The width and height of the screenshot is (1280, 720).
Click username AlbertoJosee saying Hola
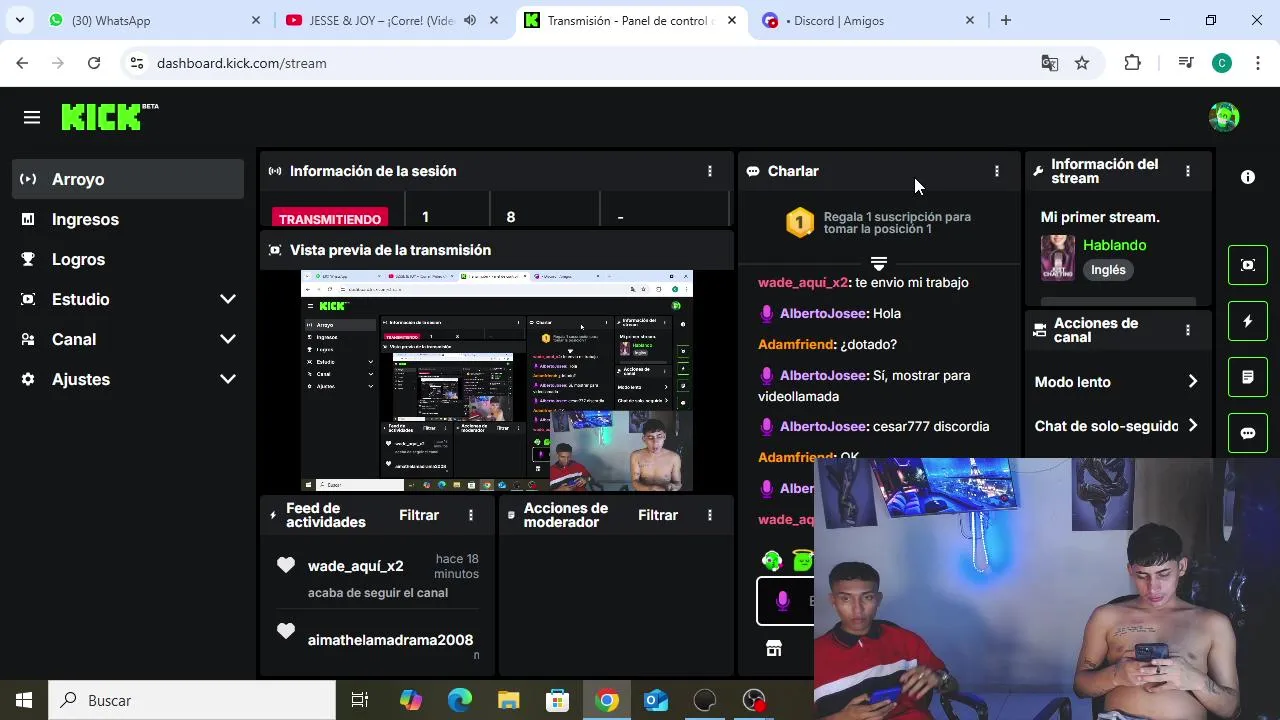pyautogui.click(x=823, y=313)
